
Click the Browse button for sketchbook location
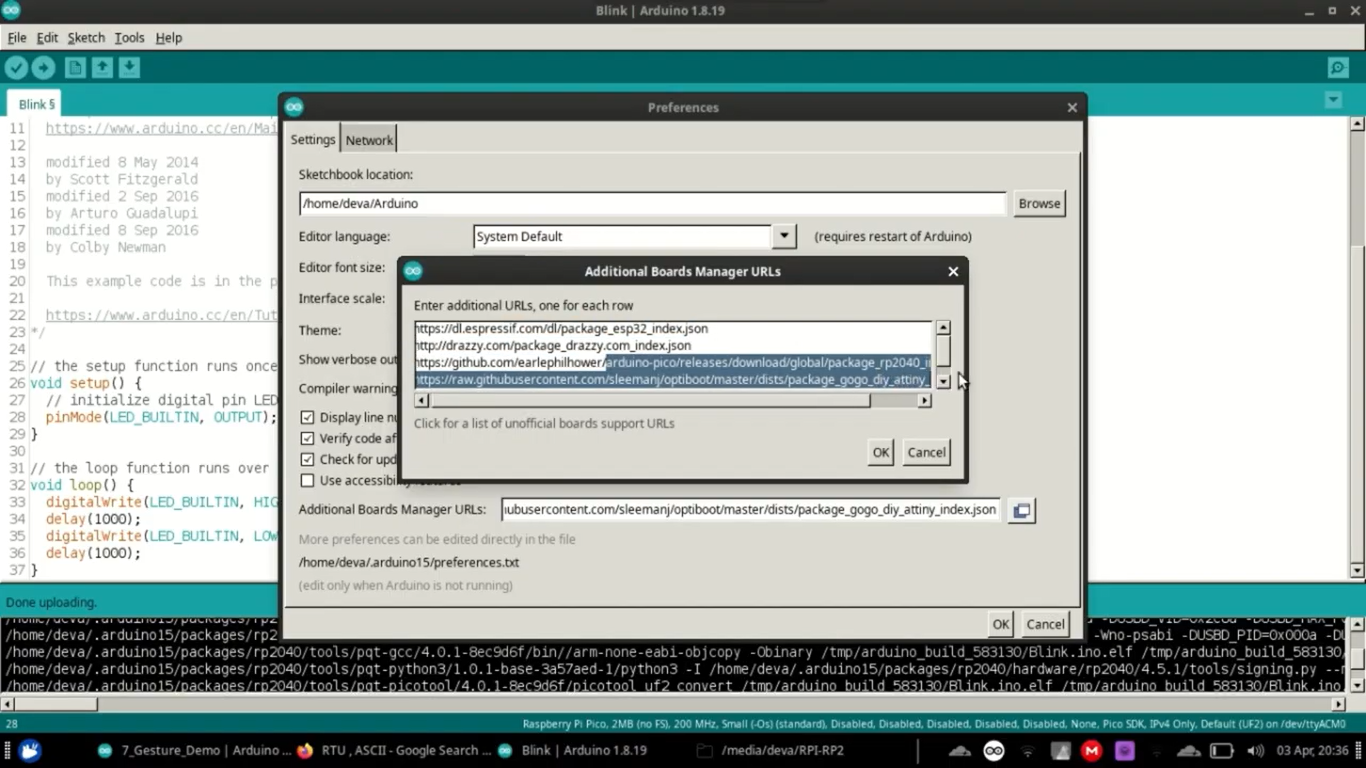click(x=1039, y=203)
